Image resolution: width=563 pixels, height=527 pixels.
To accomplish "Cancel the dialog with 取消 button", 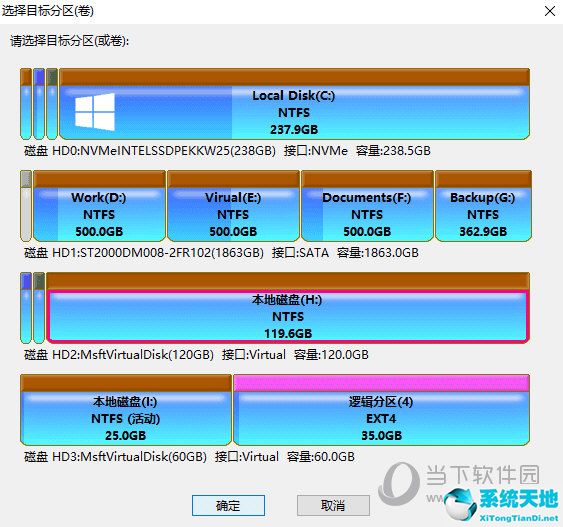I will (333, 505).
